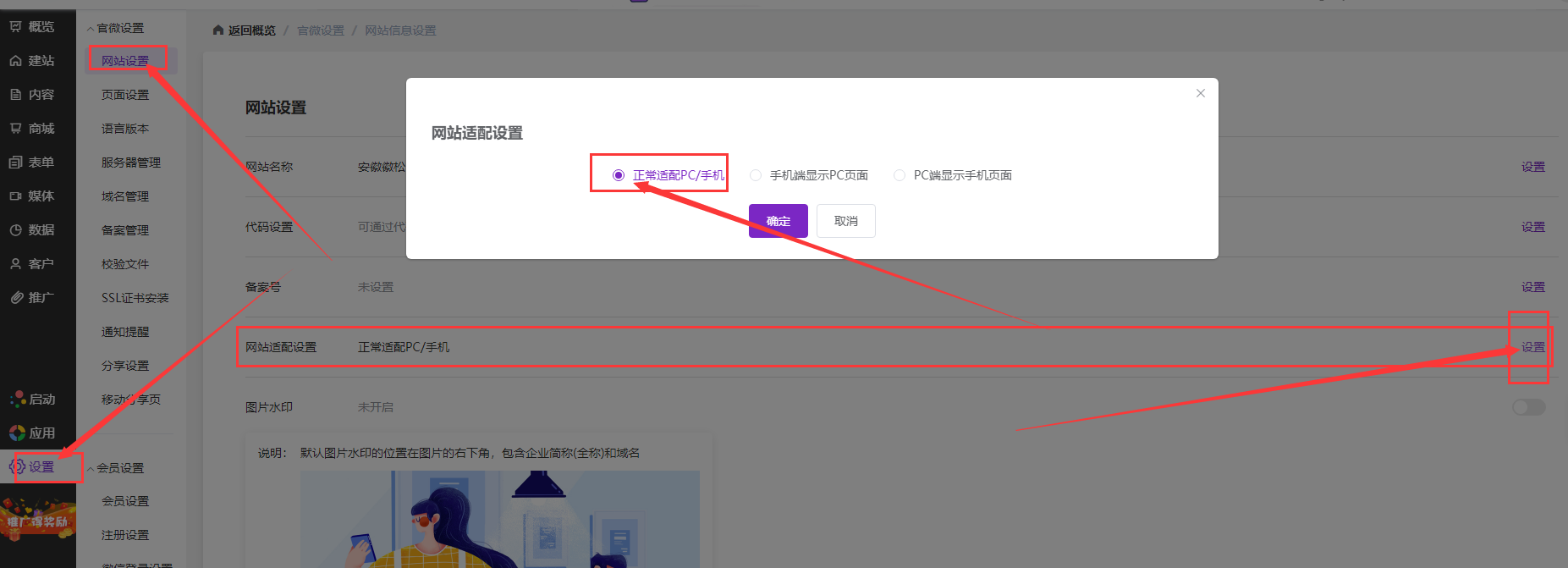Open the 推广 paperclip icon
Viewport: 1568px width, 568px height.
16,298
